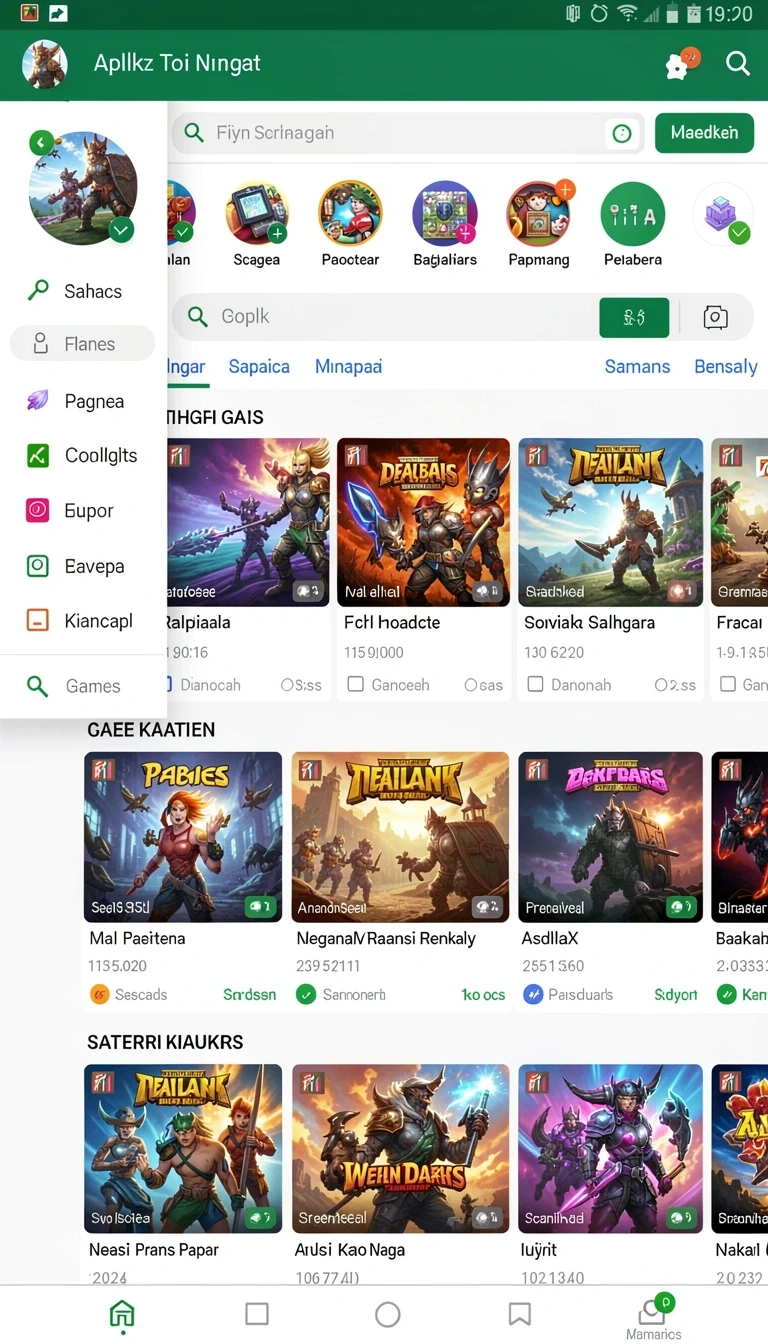Open the Arusi Kao Naga game thumbnail
This screenshot has height=1344, width=768.
(400, 1148)
